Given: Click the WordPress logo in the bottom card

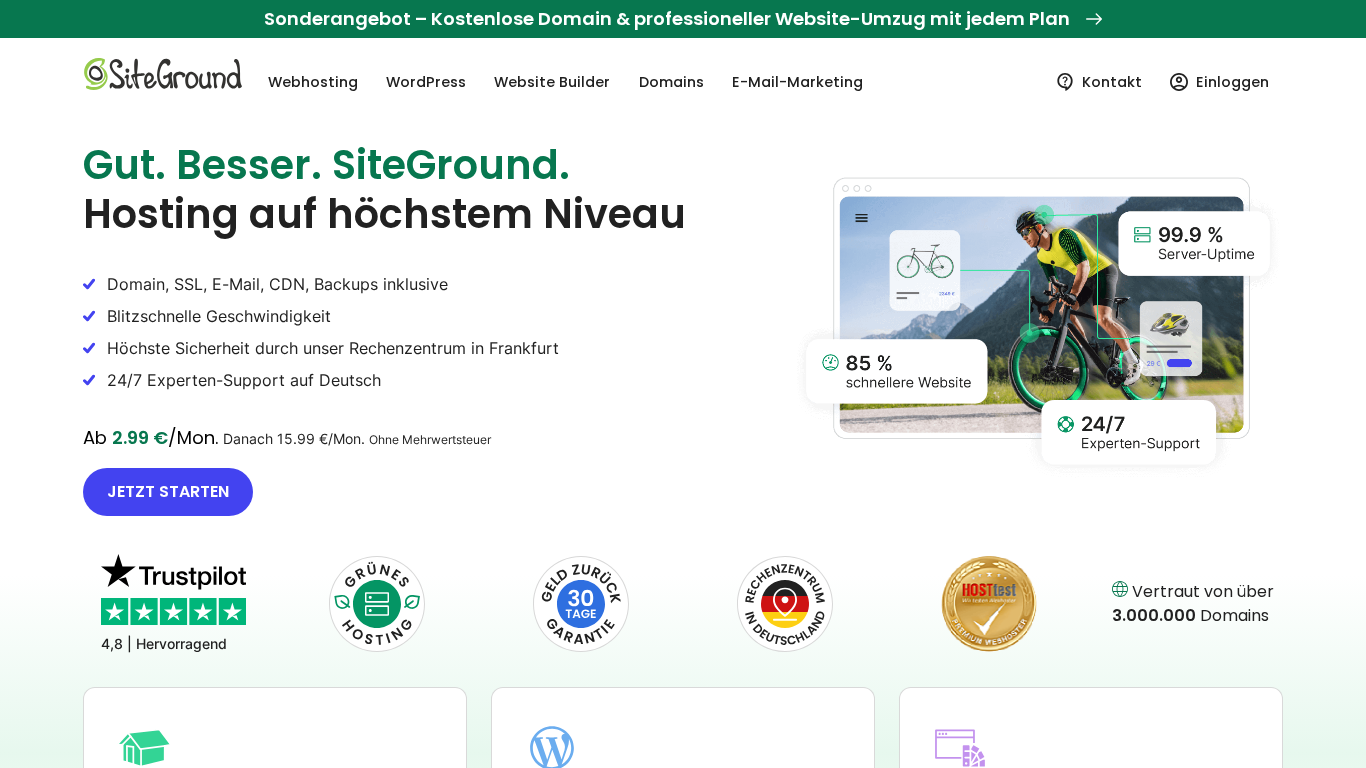Looking at the screenshot, I should coord(552,748).
